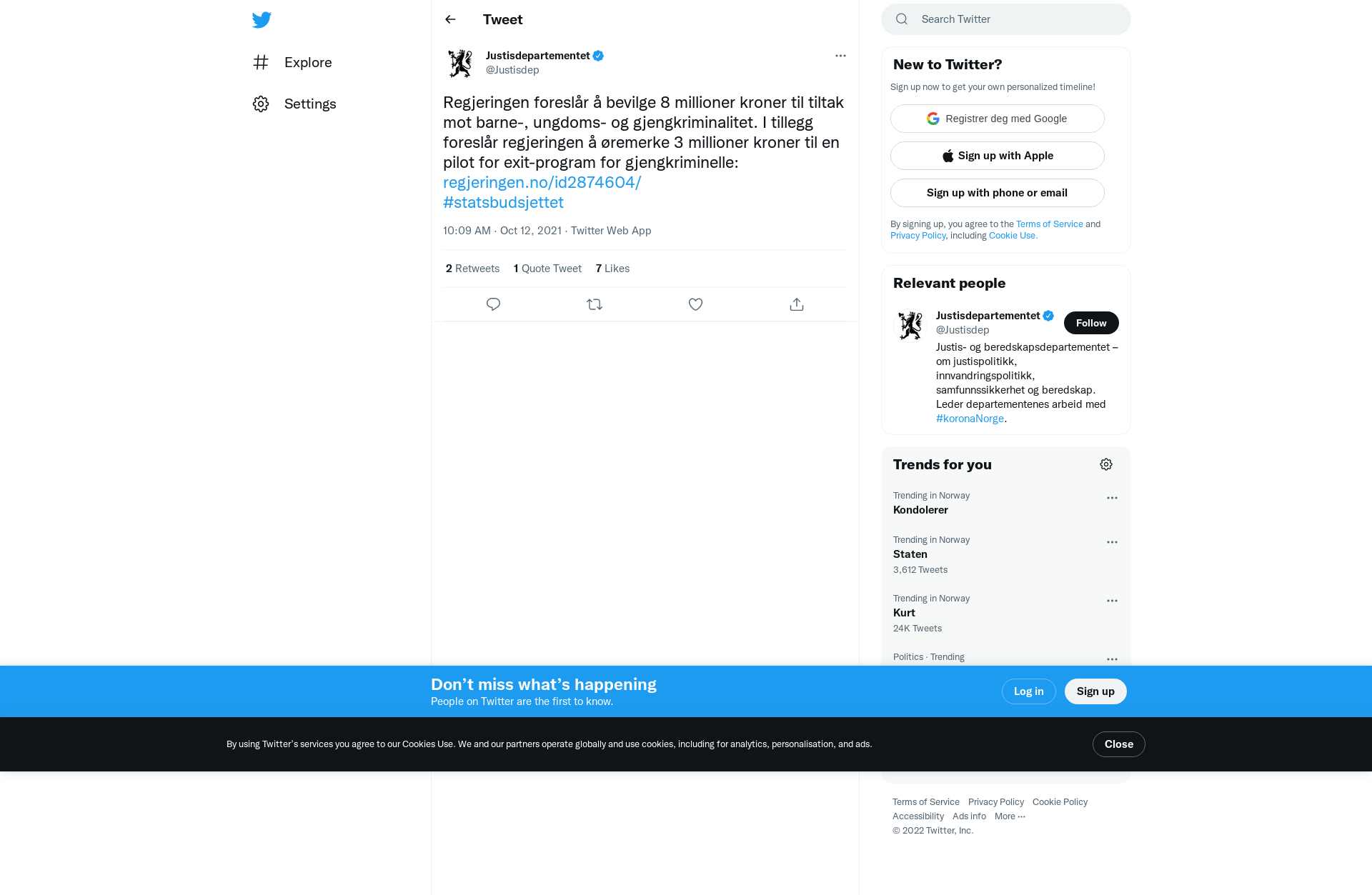Image resolution: width=1372 pixels, height=895 pixels.
Task: Retweet using the retweet arrows icon
Action: [595, 304]
